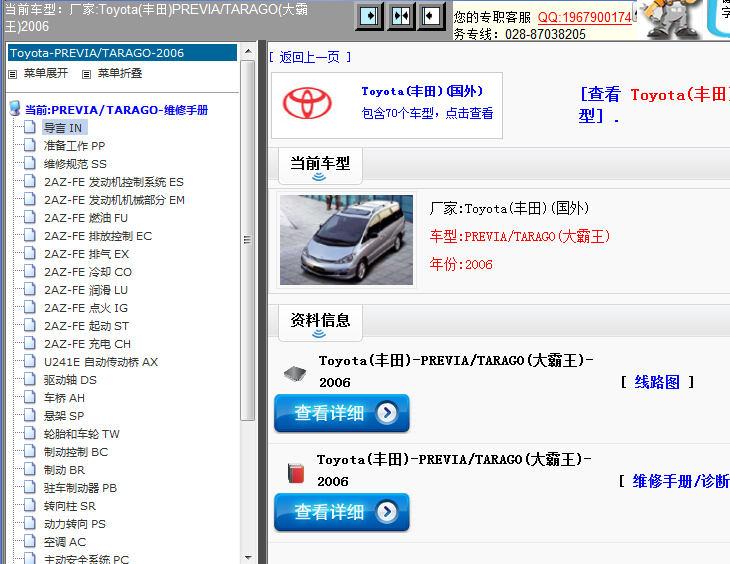Click 菜单展开 to expand all menus

(x=46, y=73)
